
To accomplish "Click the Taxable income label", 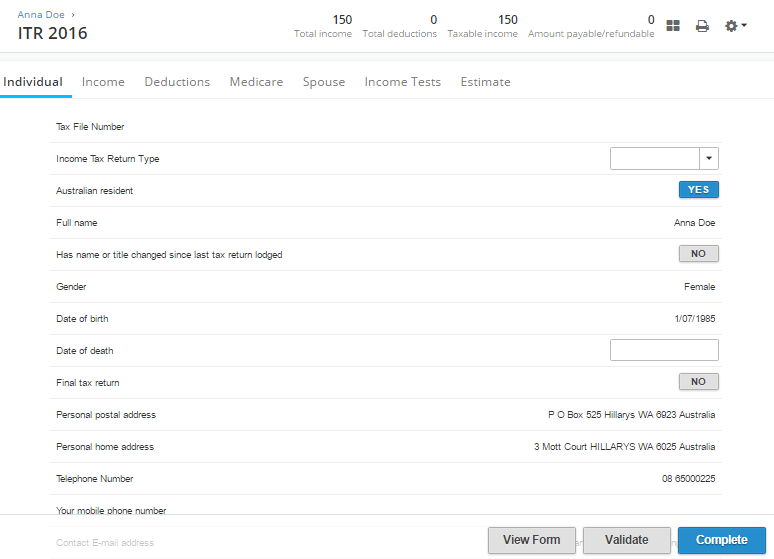I will [482, 34].
